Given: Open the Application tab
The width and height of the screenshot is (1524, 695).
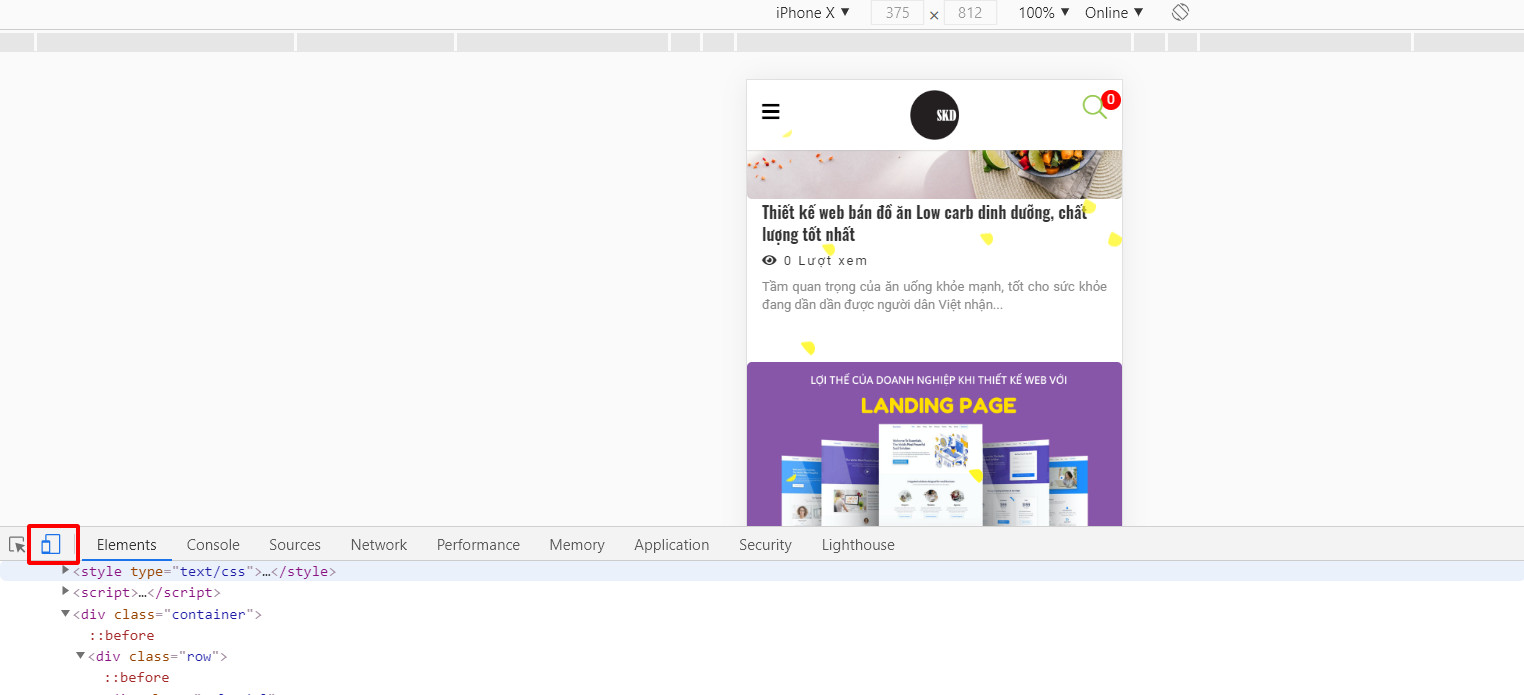Looking at the screenshot, I should pyautogui.click(x=672, y=545).
